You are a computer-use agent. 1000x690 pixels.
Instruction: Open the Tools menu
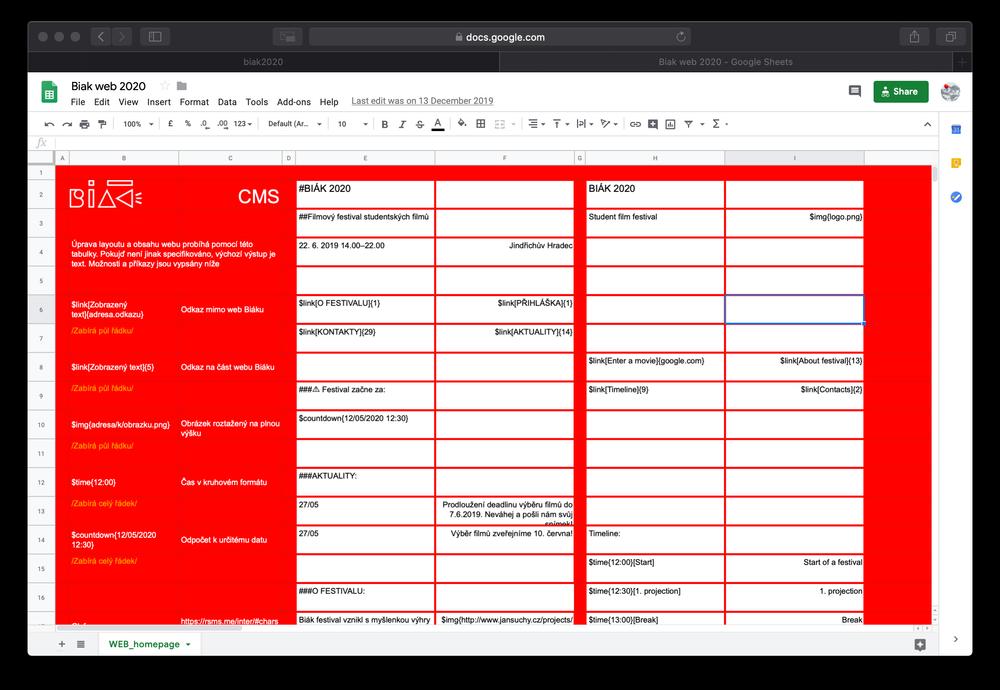[256, 102]
